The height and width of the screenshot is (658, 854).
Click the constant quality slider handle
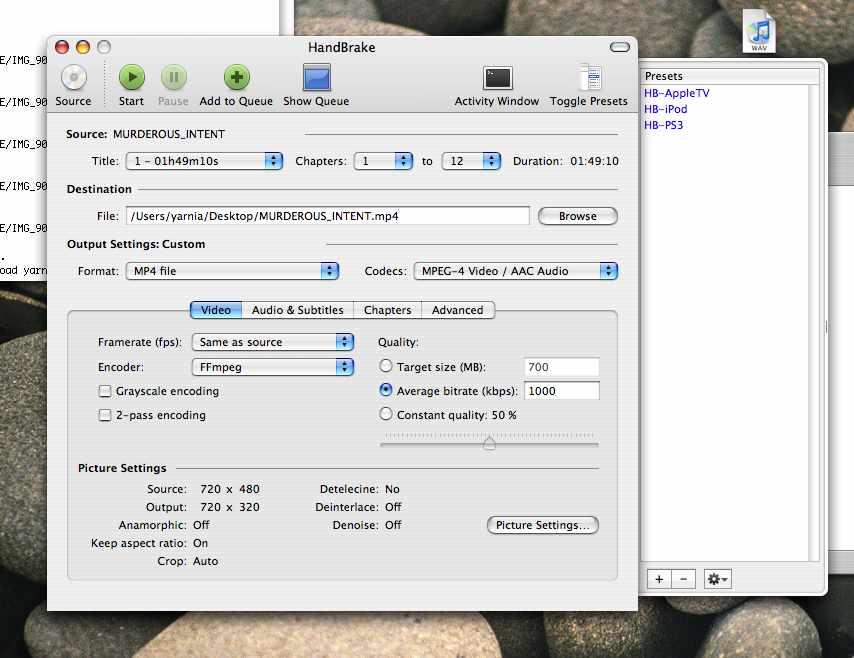[x=489, y=442]
